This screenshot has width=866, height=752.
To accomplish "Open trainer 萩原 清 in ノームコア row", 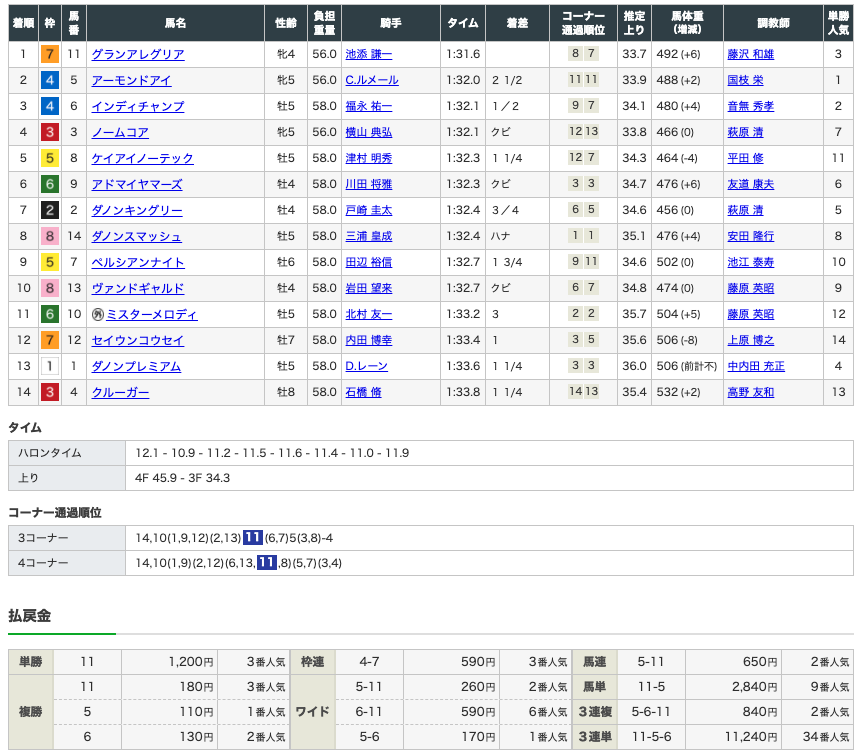I will tap(746, 132).
